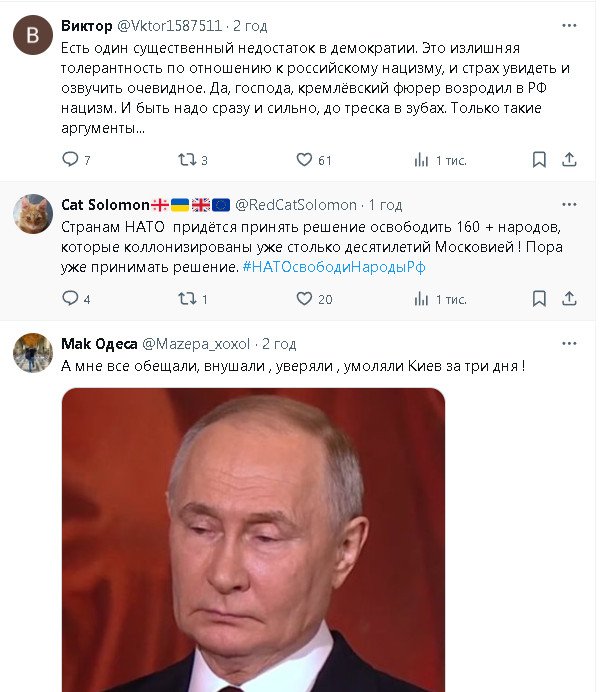
Task: Open Мак Одеса's profile avatar
Action: click(32, 352)
